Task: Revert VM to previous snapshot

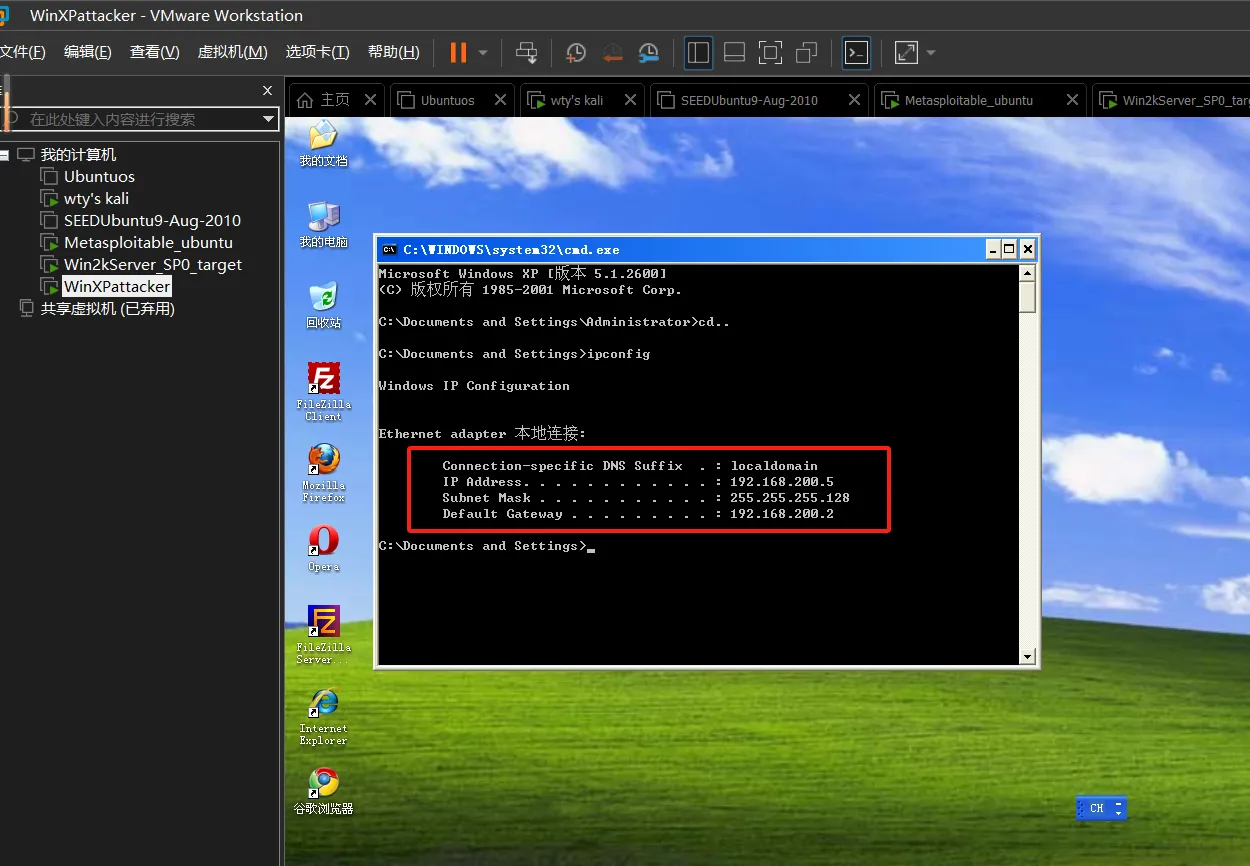Action: point(613,53)
